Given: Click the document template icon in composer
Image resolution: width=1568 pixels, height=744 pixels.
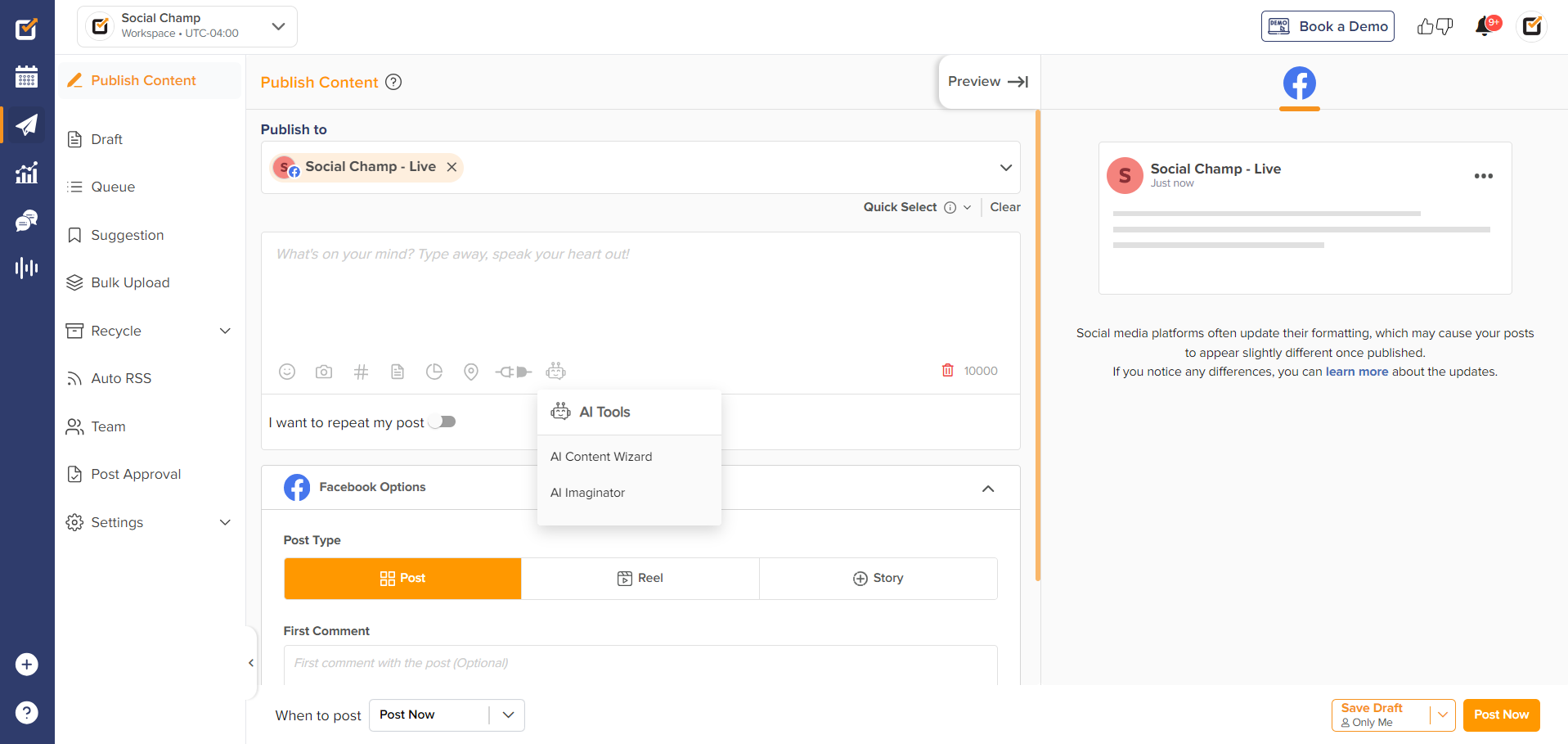Looking at the screenshot, I should point(398,372).
